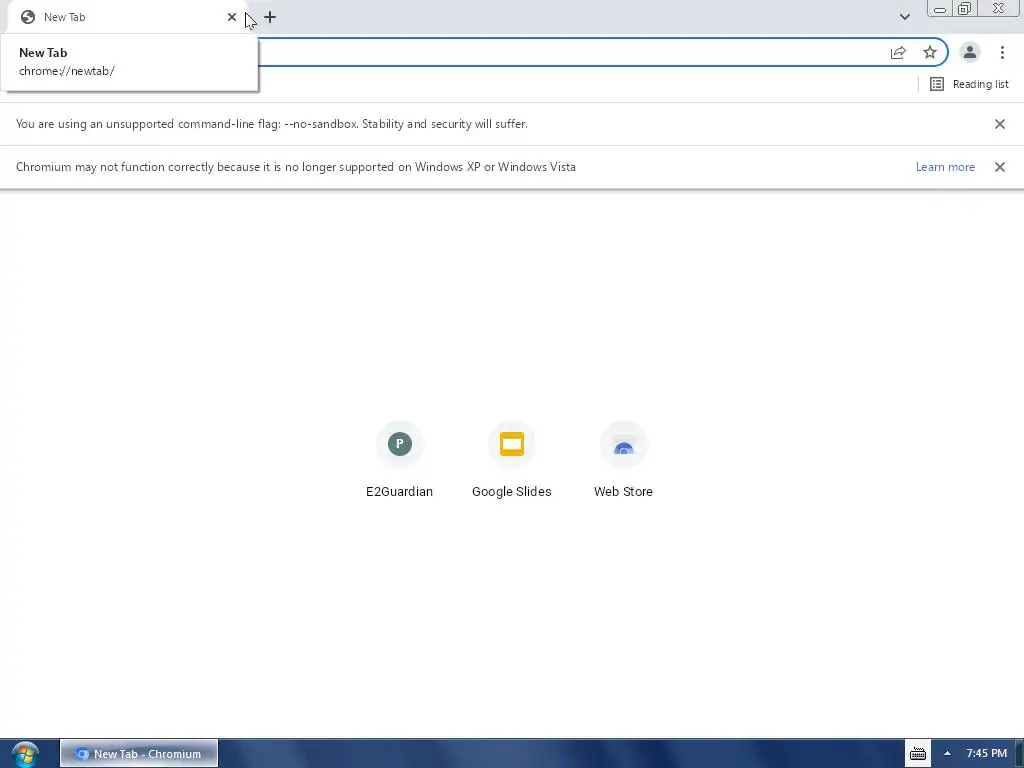The height and width of the screenshot is (768, 1024).
Task: Open the on-screen keyboard tray icon
Action: click(x=918, y=754)
